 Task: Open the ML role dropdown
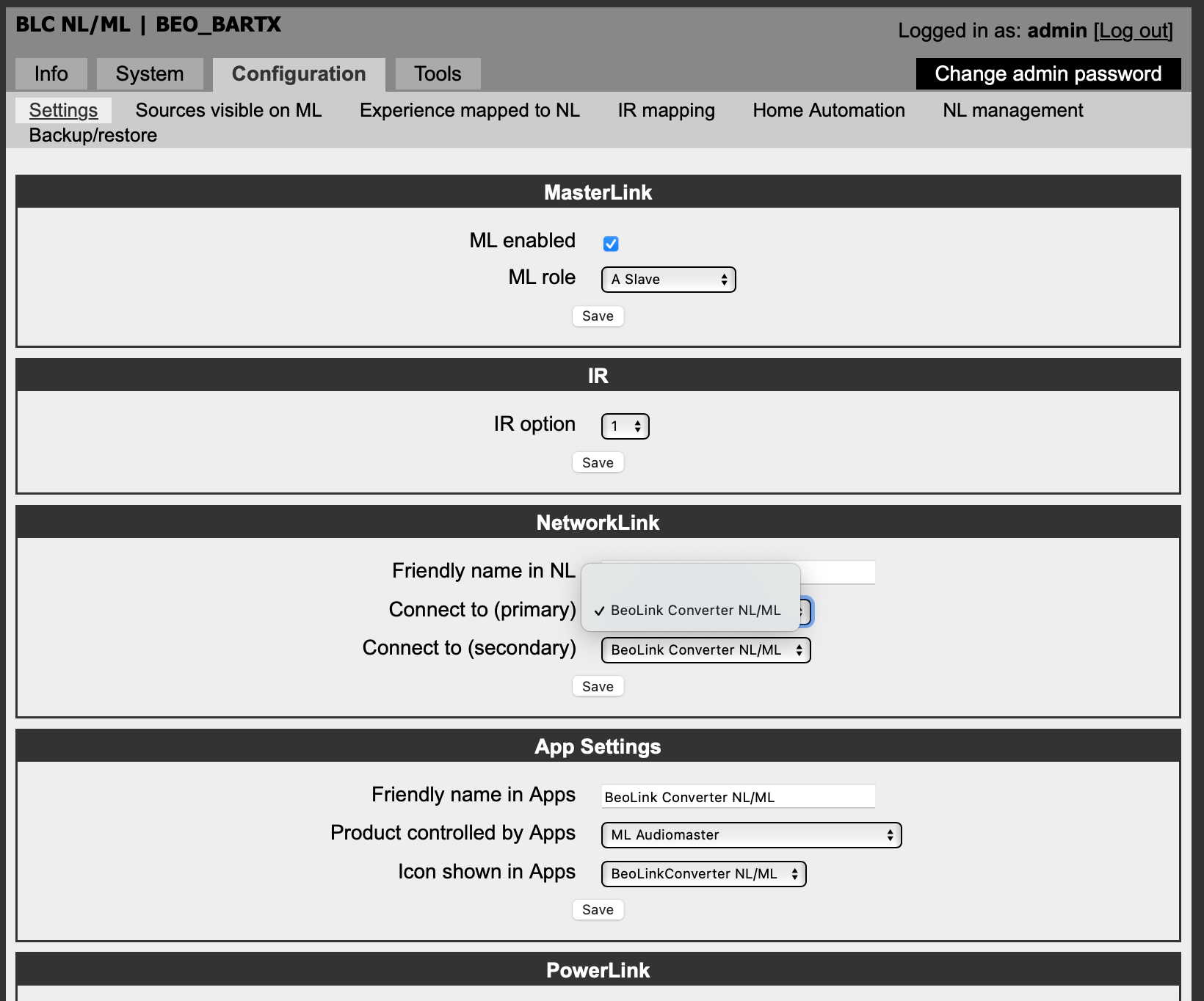[669, 280]
